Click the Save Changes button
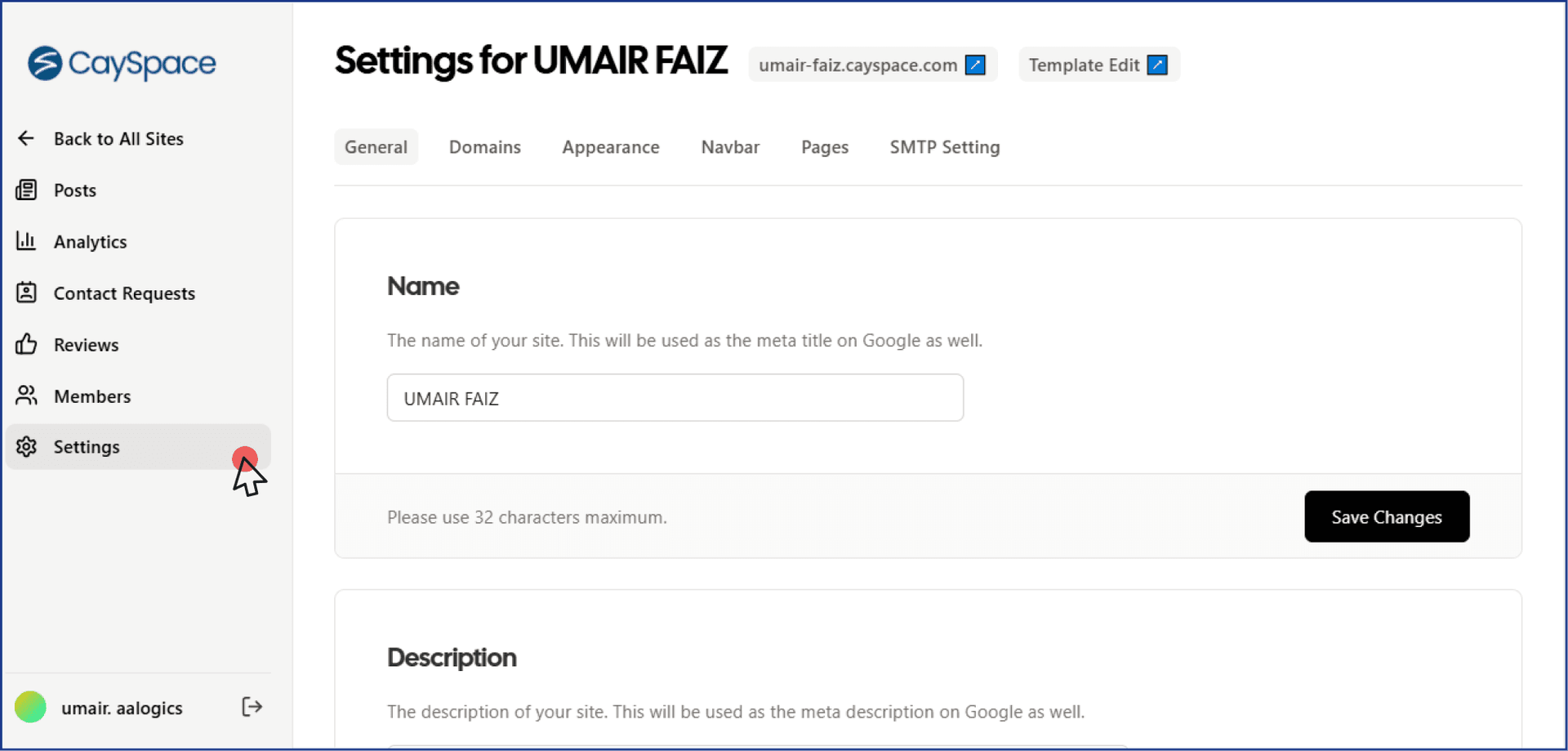The width and height of the screenshot is (1568, 751). point(1386,516)
